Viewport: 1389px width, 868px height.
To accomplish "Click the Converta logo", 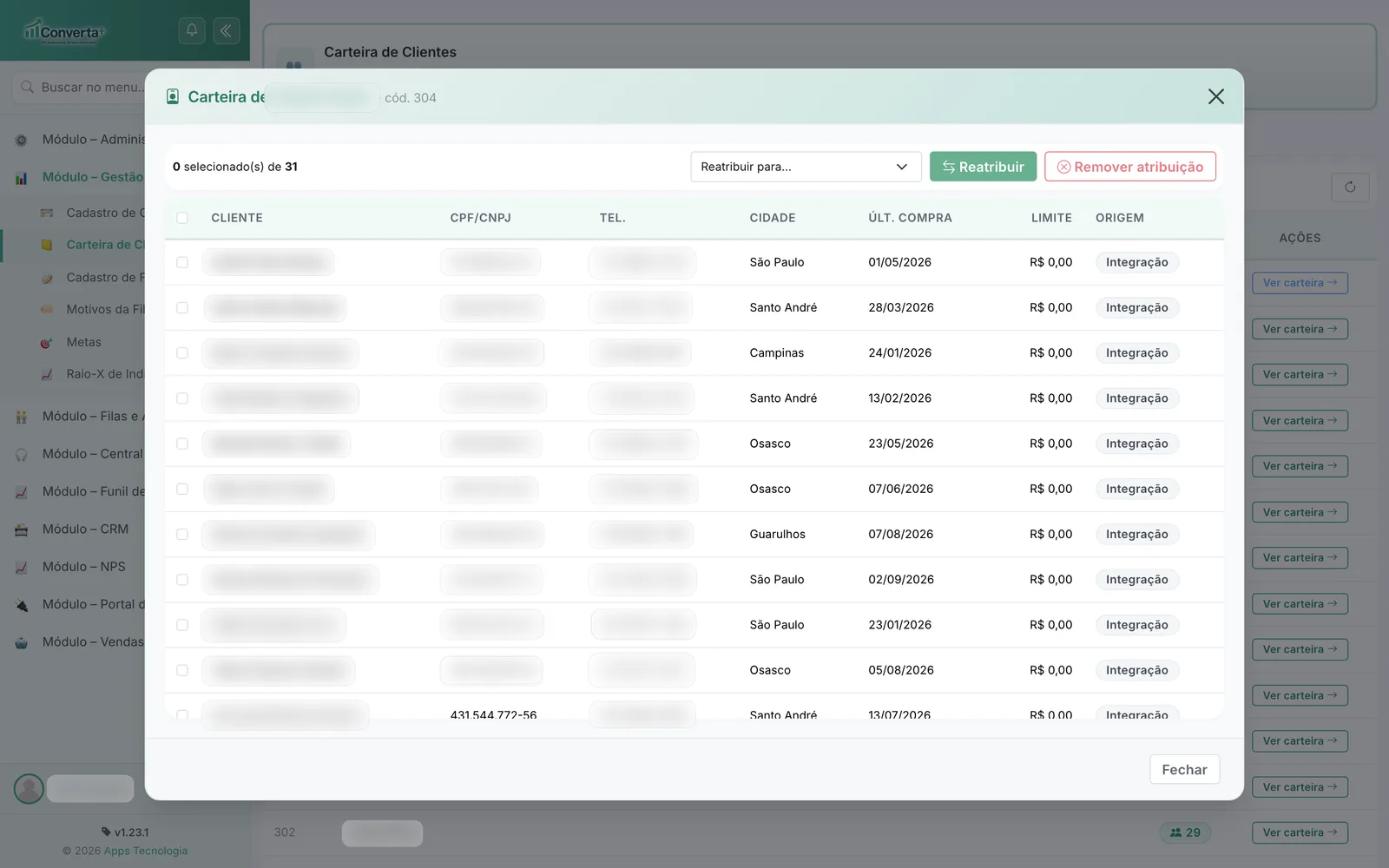I will pos(64,31).
